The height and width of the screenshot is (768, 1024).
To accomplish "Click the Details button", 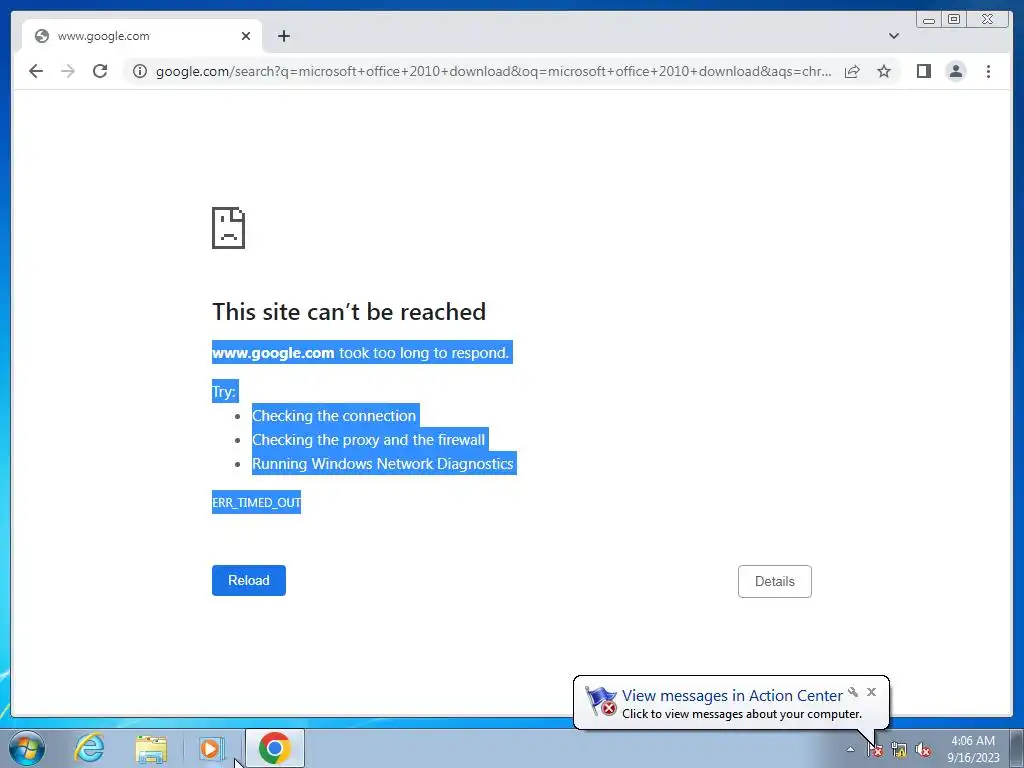I will pos(775,581).
